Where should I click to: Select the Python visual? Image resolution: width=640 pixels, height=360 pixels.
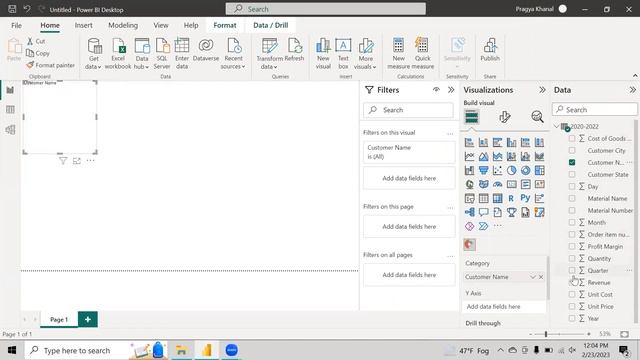(x=525, y=198)
